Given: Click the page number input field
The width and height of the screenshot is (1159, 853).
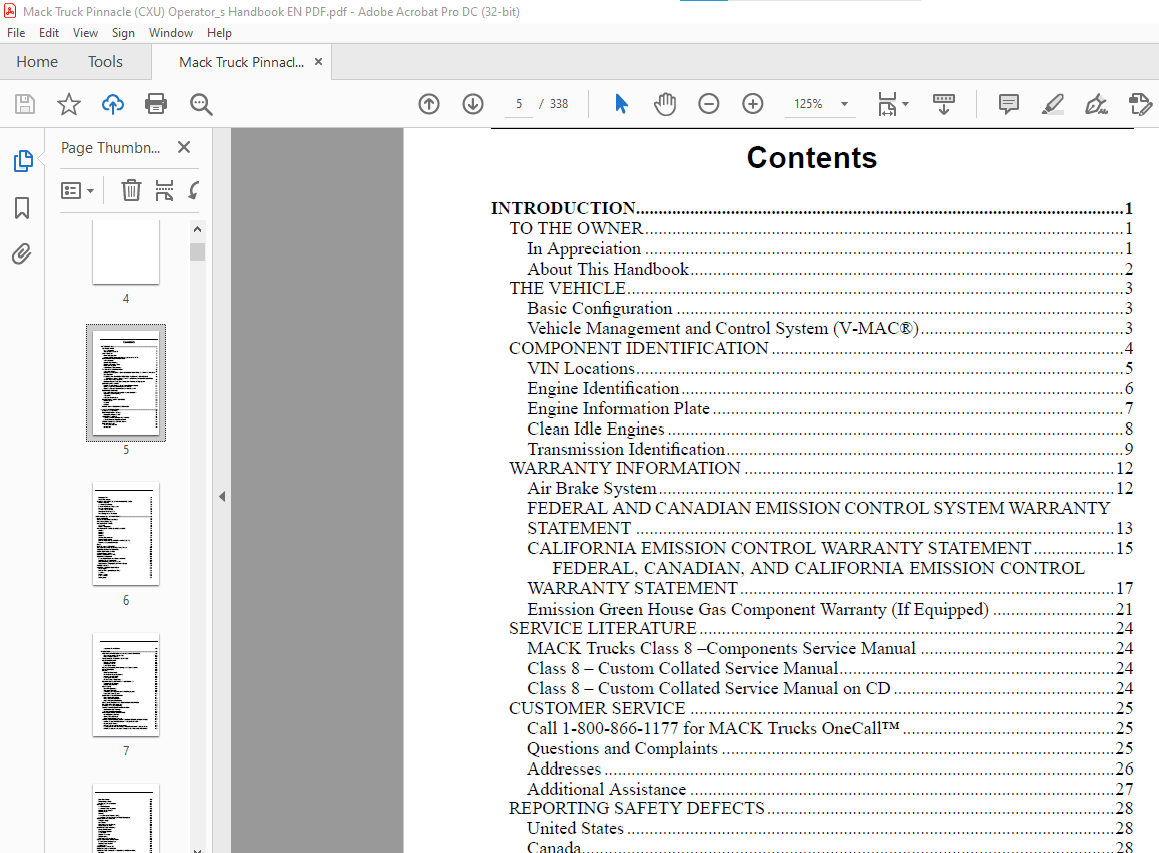Looking at the screenshot, I should coord(519,104).
